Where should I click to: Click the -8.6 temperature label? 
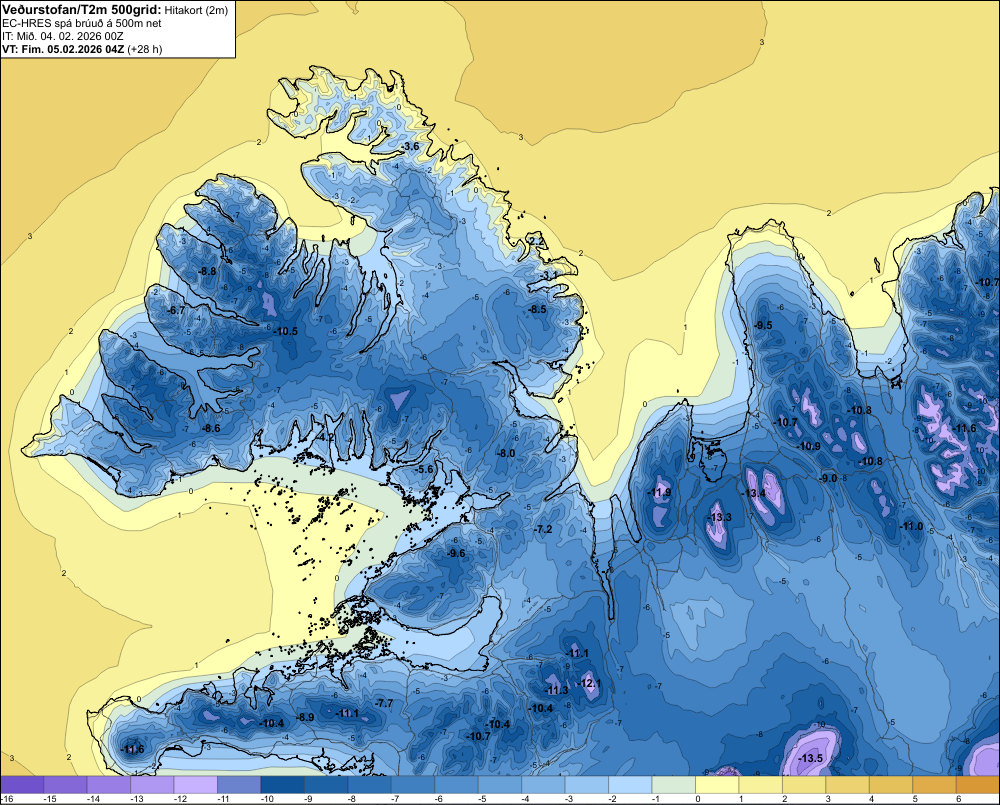coord(210,428)
